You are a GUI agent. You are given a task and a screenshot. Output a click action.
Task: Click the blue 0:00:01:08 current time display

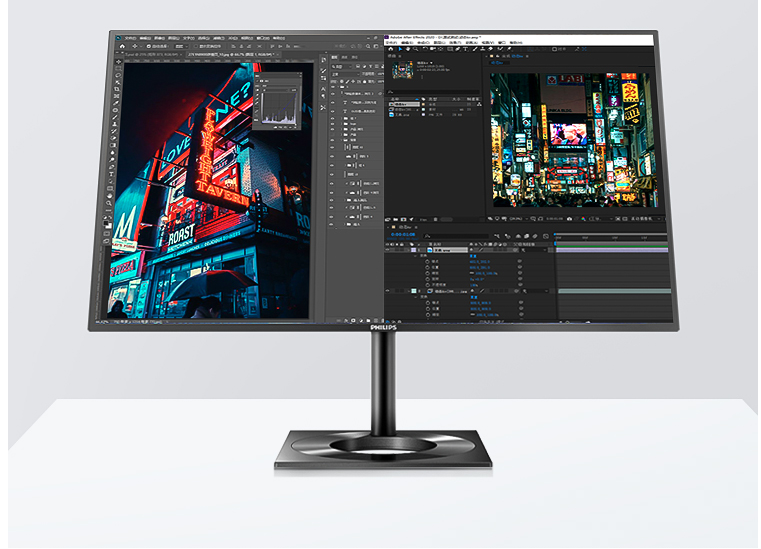tap(403, 234)
